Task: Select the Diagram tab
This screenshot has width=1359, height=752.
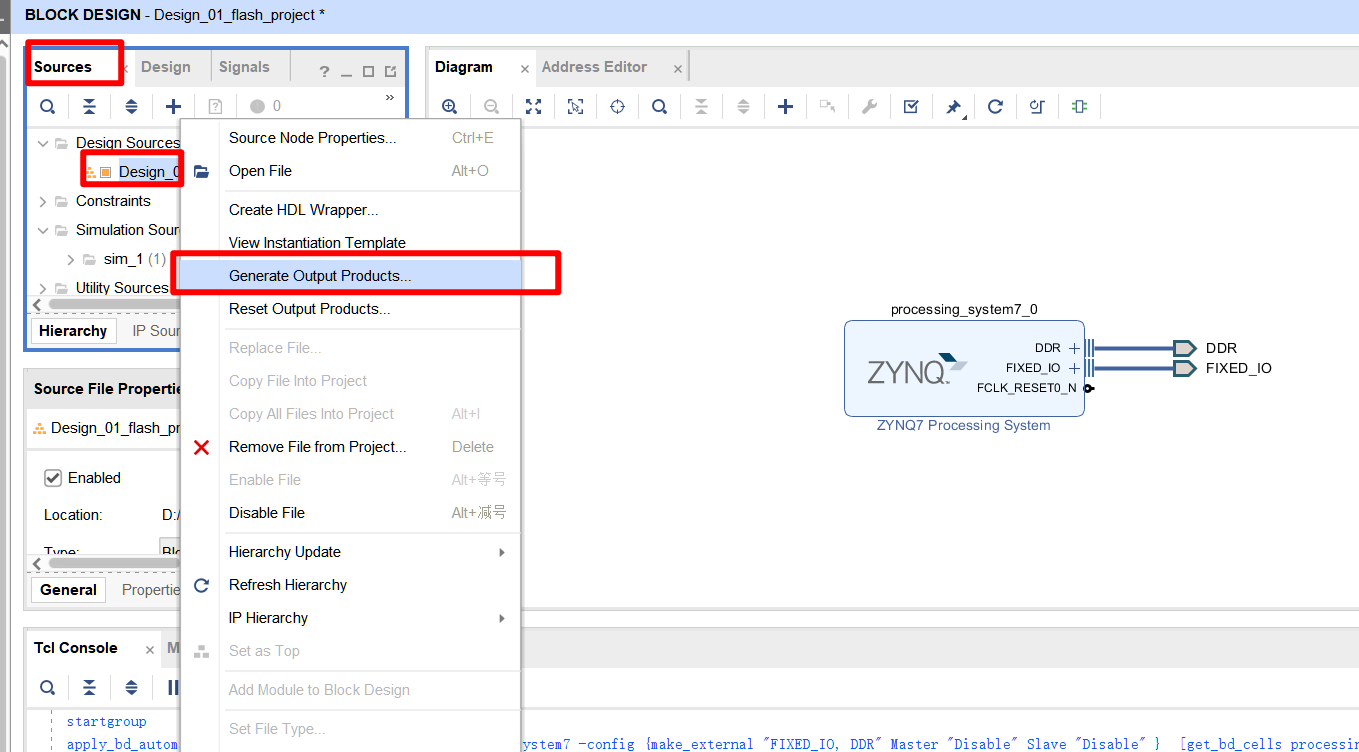Action: click(464, 67)
